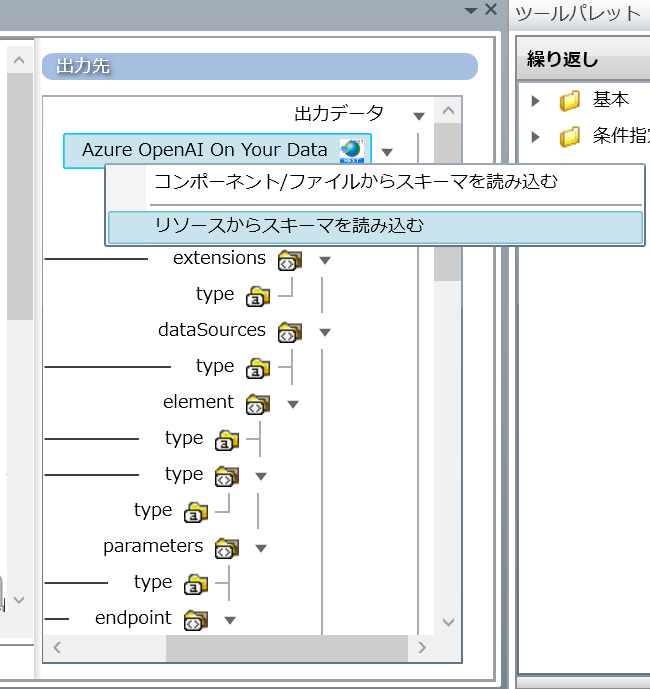
Task: Select the element tree label
Action: click(x=198, y=402)
